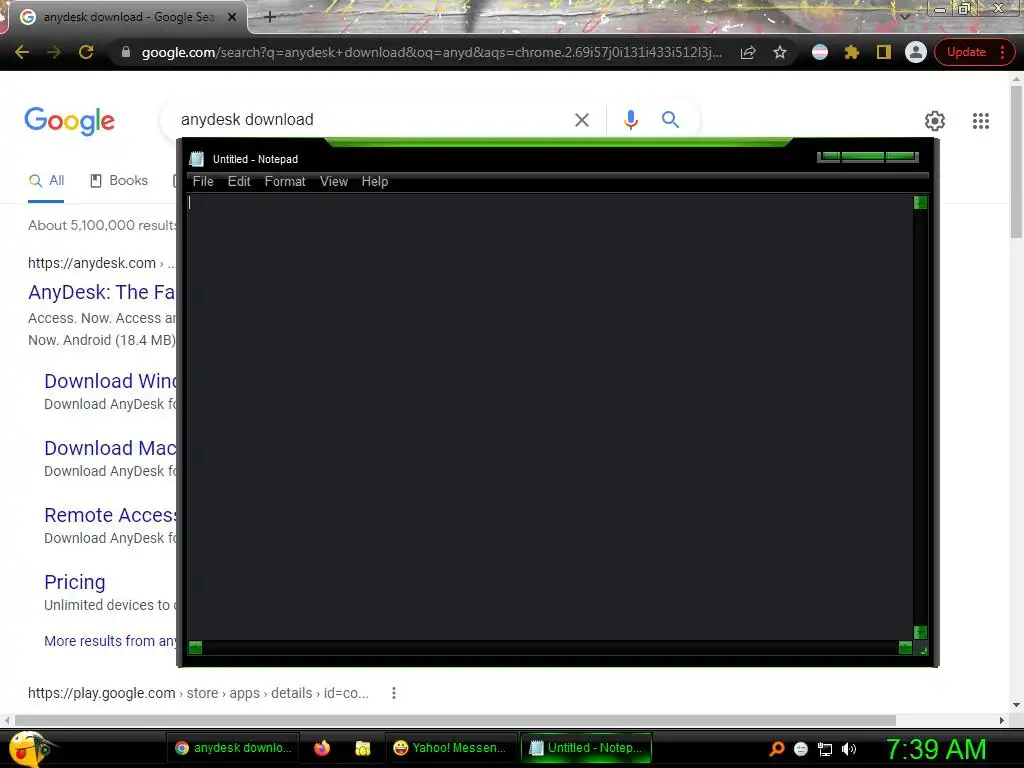Screen dimensions: 1024x768
Task: Click Chrome's vertical scrollbar thumb
Action: [x=1016, y=161]
